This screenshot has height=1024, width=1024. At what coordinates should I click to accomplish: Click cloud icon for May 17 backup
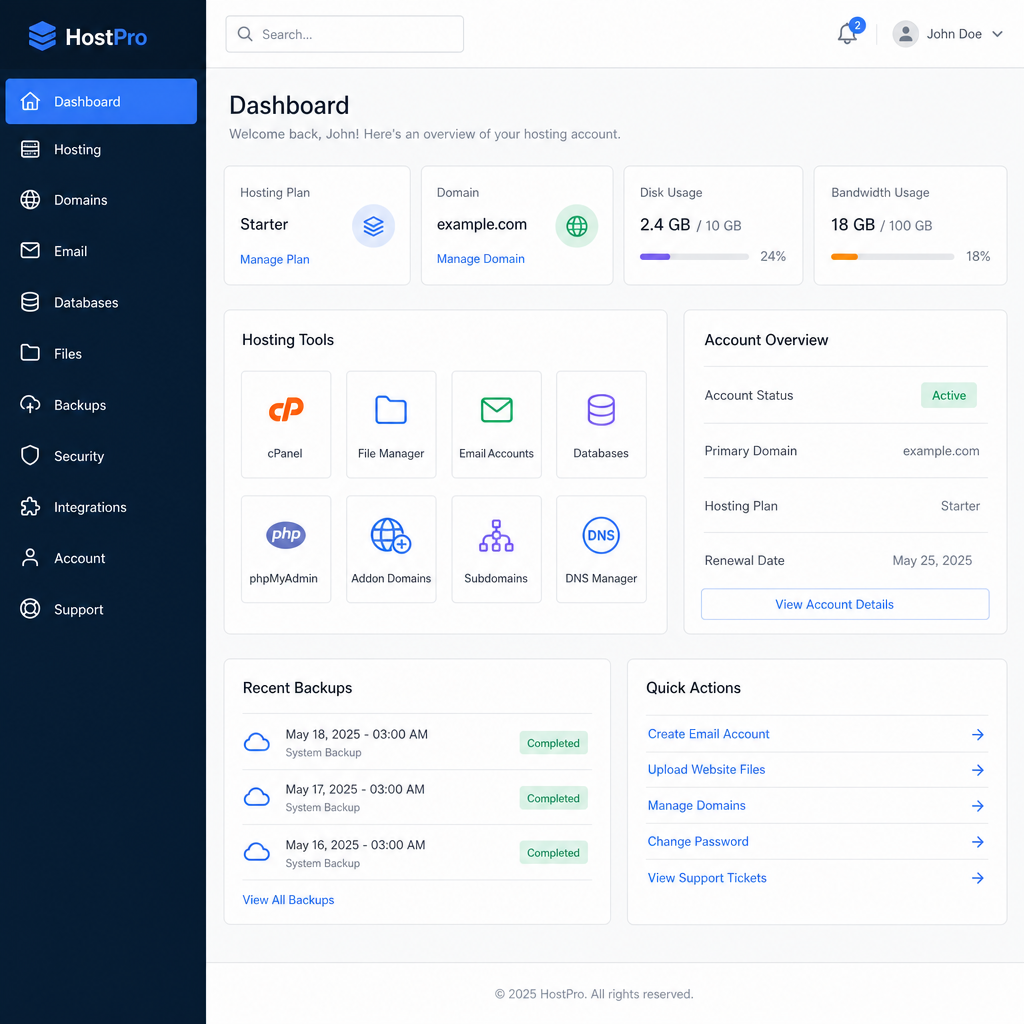(257, 797)
